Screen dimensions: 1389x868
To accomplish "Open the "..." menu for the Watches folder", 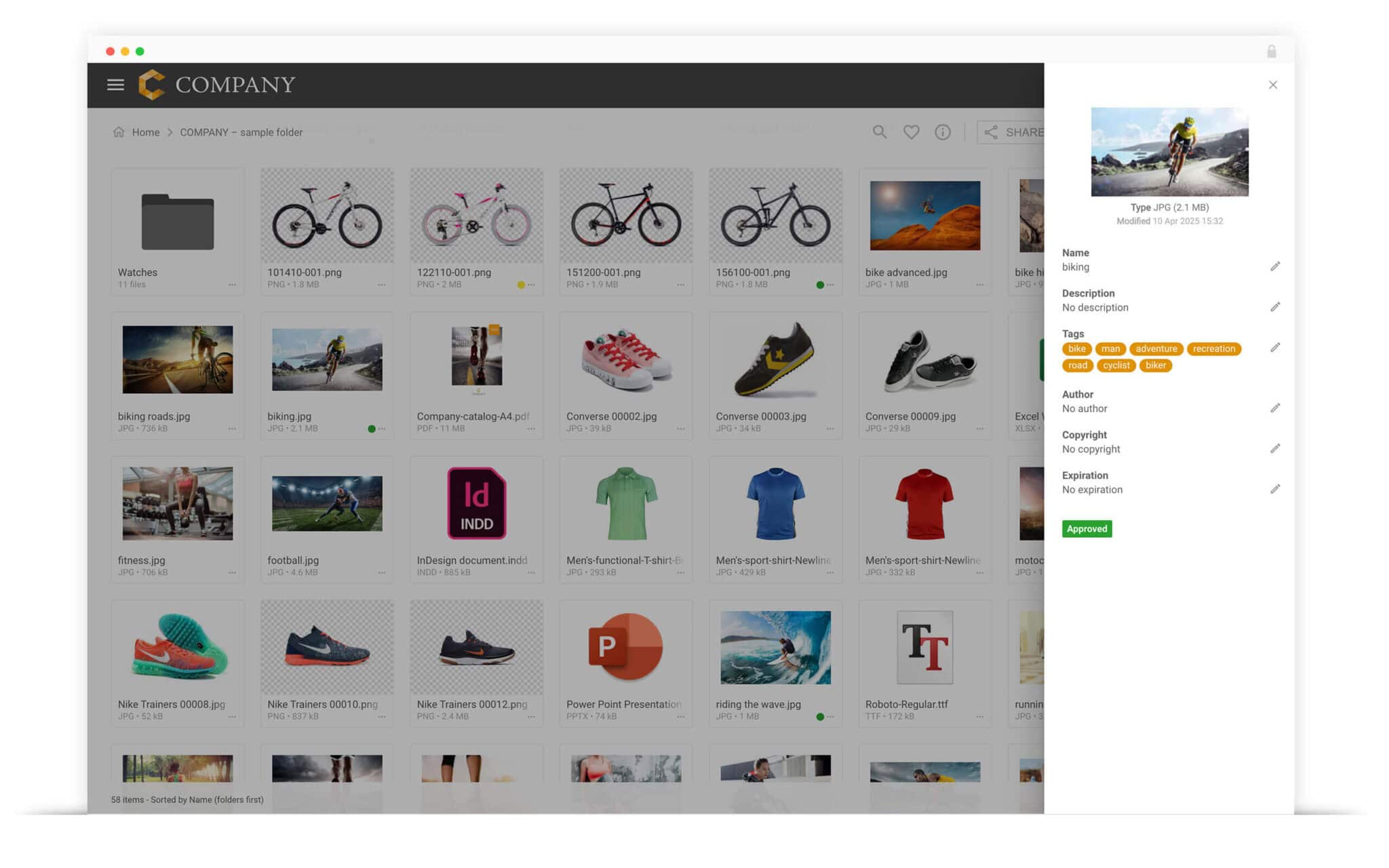I will click(231, 285).
